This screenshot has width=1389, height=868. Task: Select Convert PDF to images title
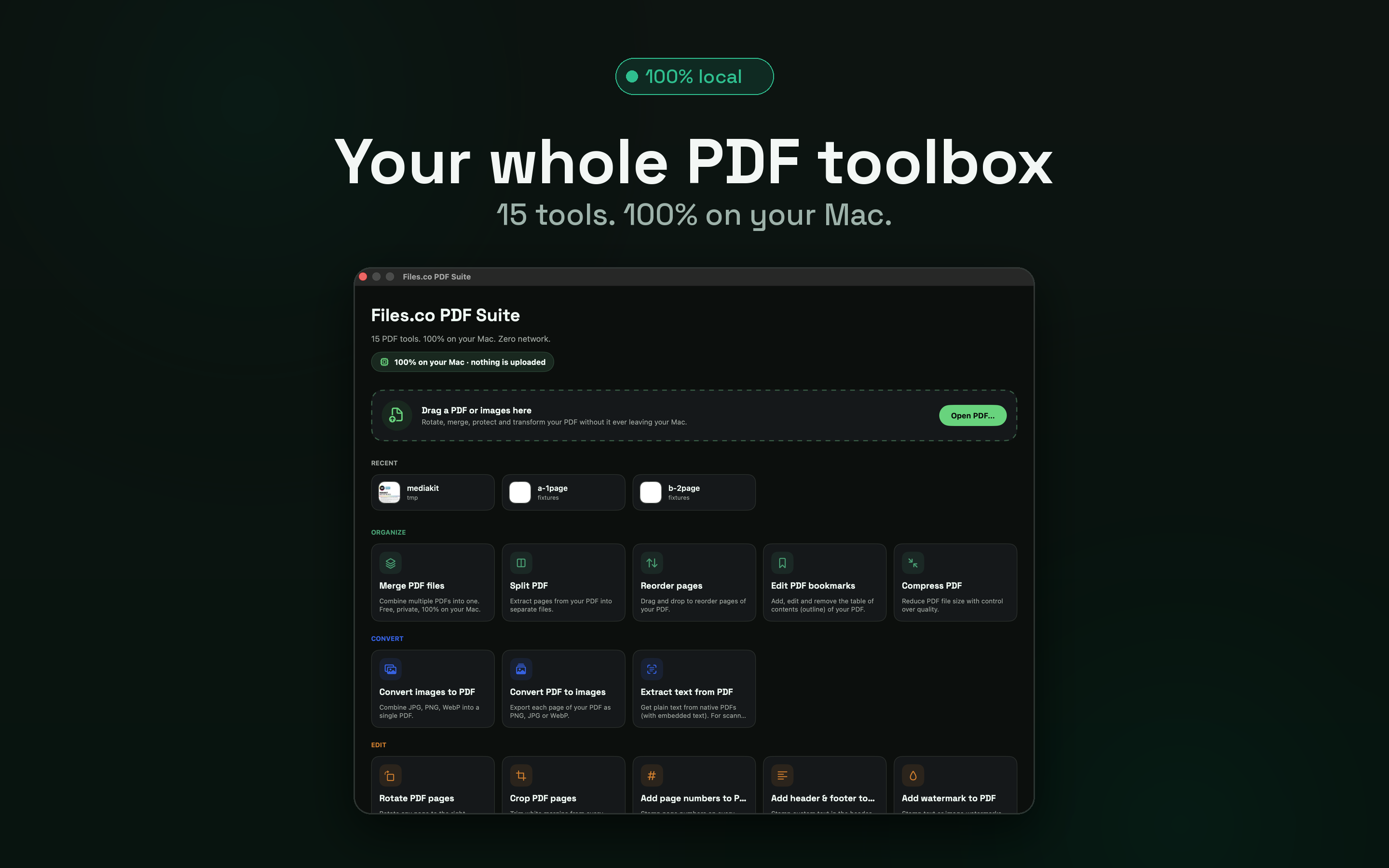(558, 692)
